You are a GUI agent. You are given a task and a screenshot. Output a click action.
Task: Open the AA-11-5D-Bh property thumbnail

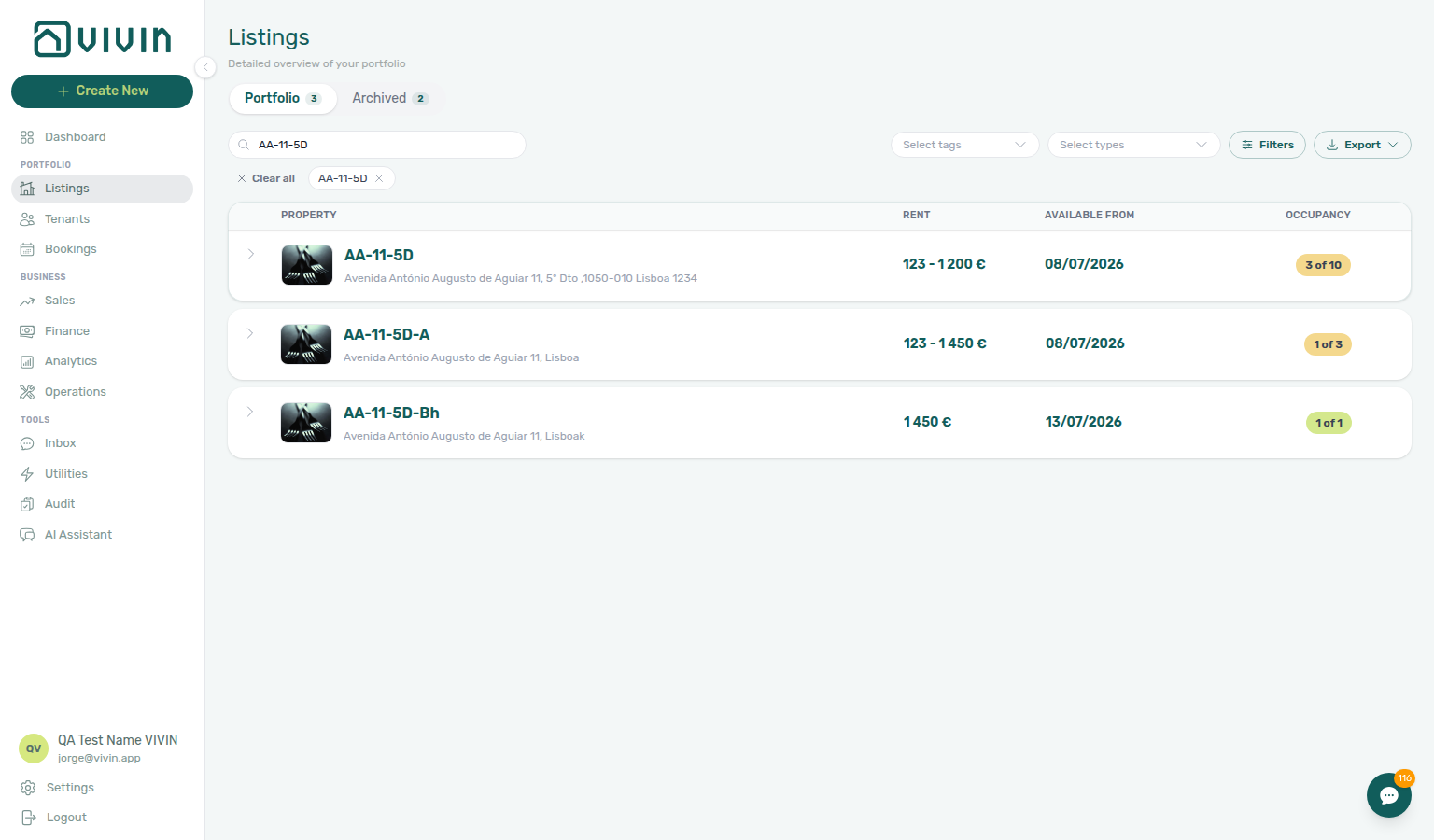(x=306, y=423)
